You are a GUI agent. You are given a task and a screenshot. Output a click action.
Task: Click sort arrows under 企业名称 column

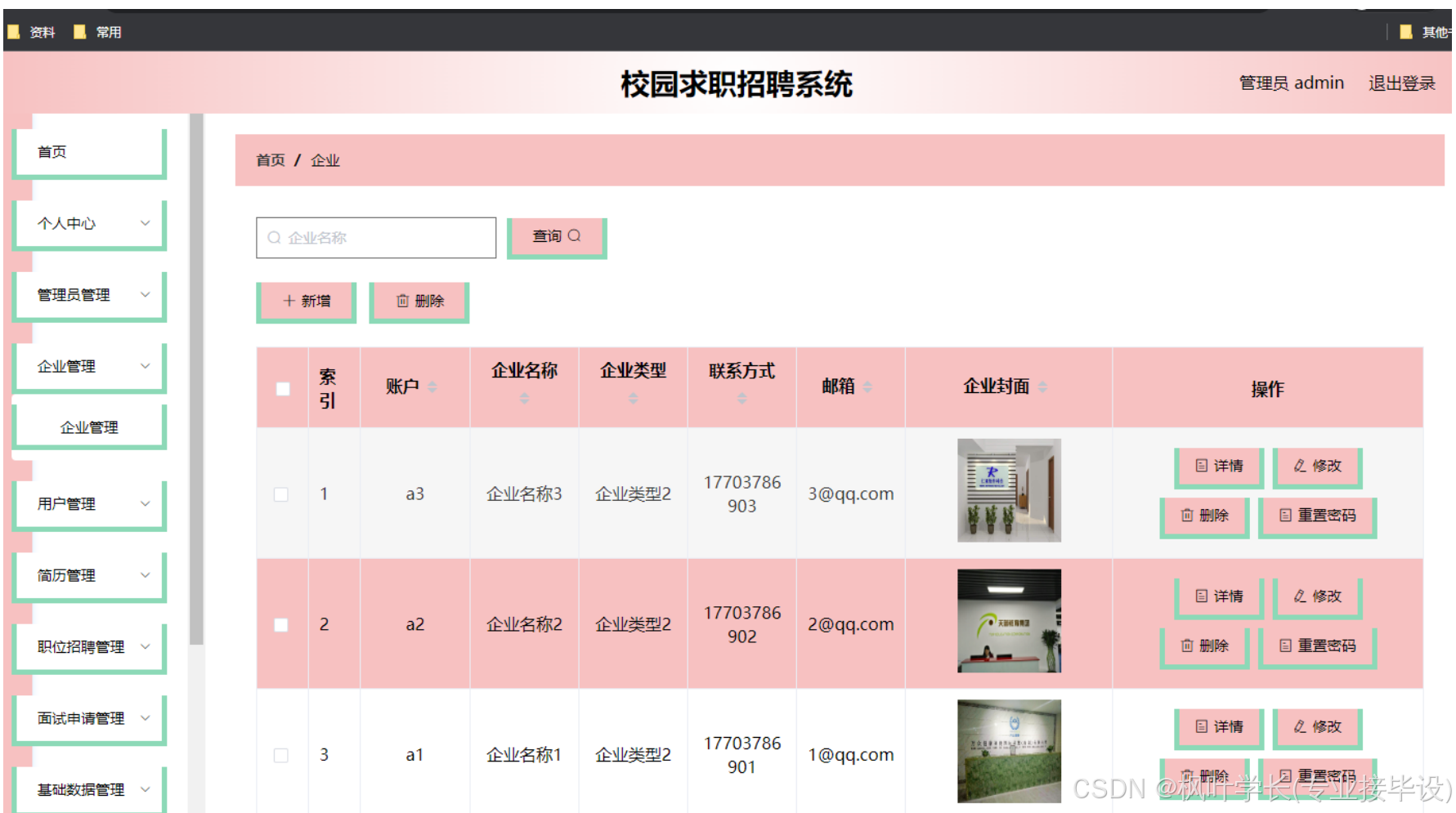(x=524, y=398)
